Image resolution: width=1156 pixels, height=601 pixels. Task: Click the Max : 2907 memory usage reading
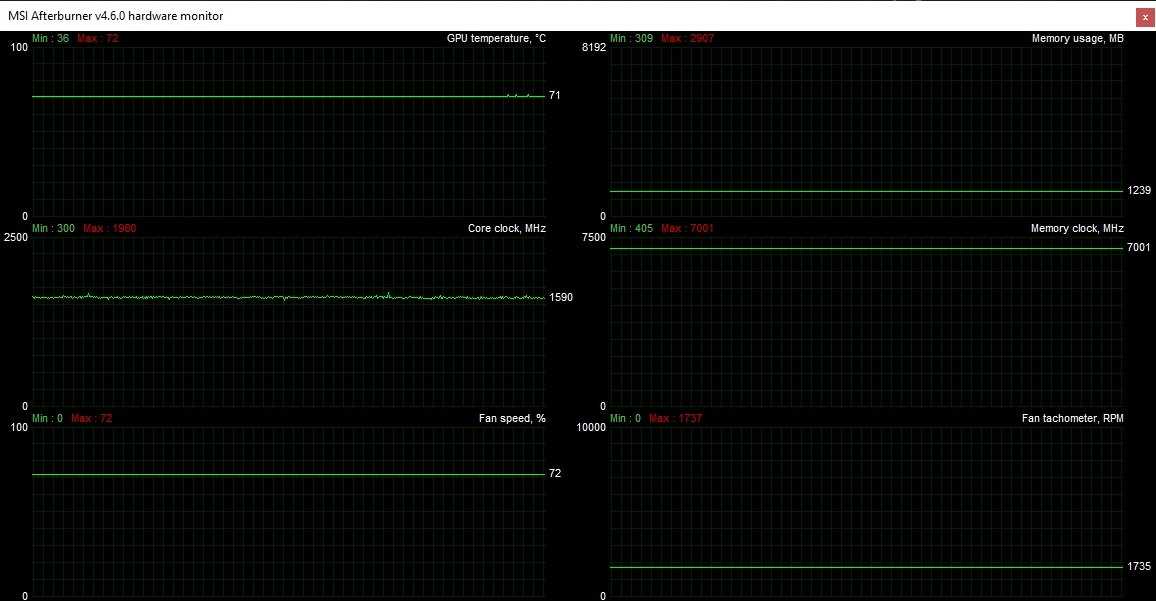(x=687, y=39)
